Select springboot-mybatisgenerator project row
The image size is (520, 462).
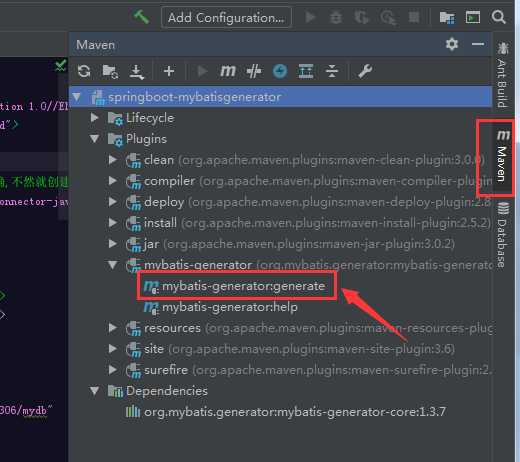(x=281, y=97)
